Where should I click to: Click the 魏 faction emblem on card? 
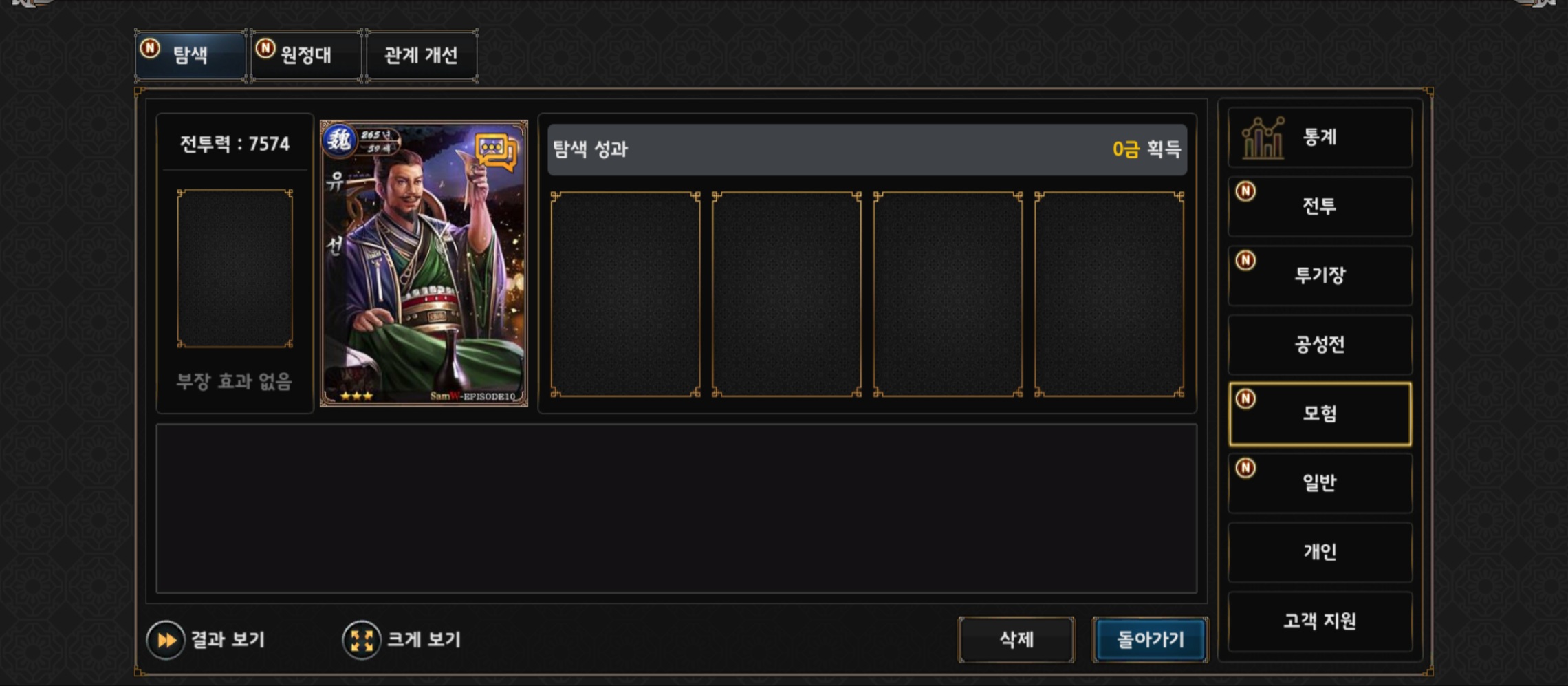click(338, 140)
